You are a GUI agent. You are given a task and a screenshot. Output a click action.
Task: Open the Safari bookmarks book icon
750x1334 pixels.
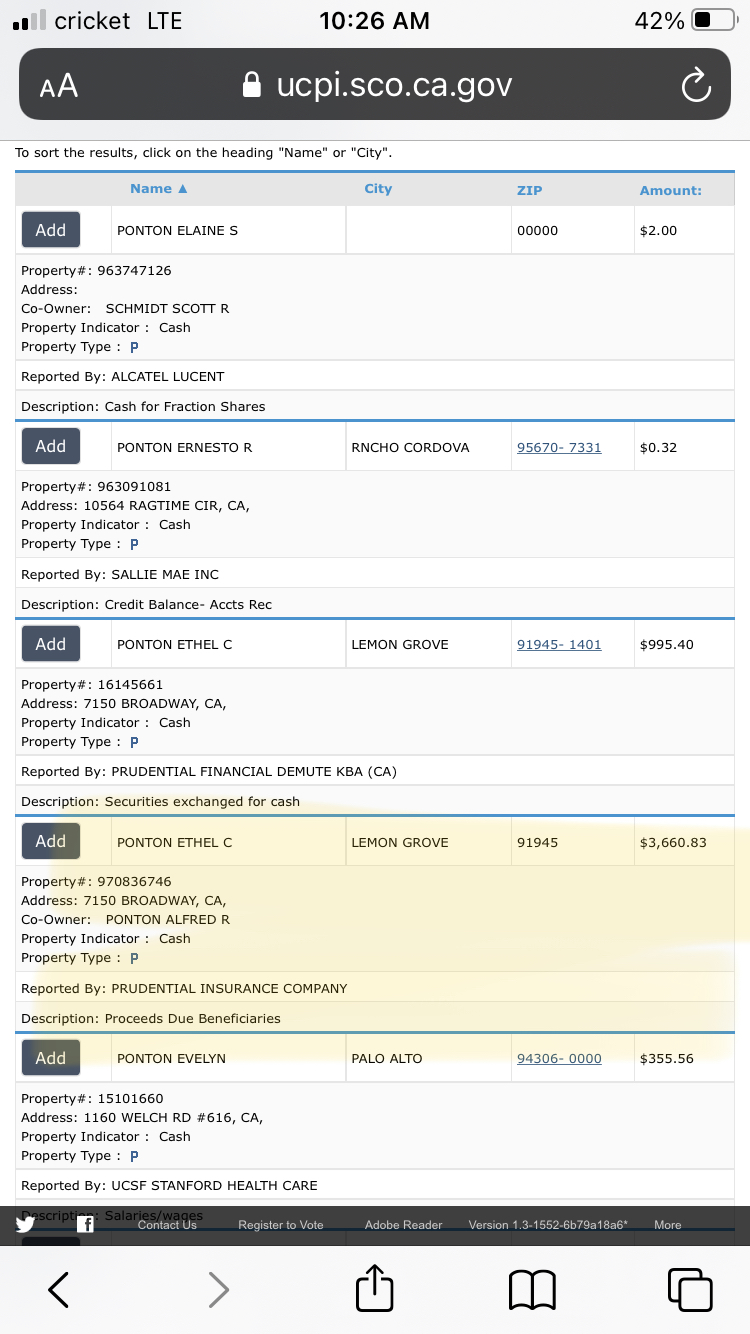tap(532, 1289)
